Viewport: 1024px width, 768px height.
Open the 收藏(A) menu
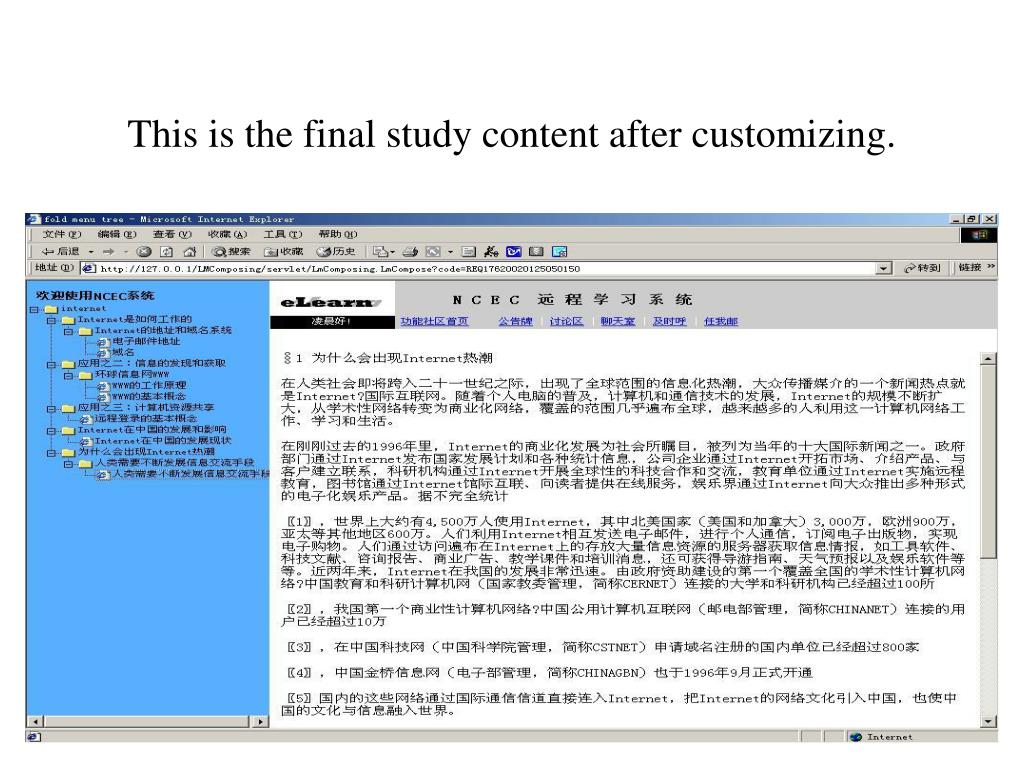click(227, 234)
